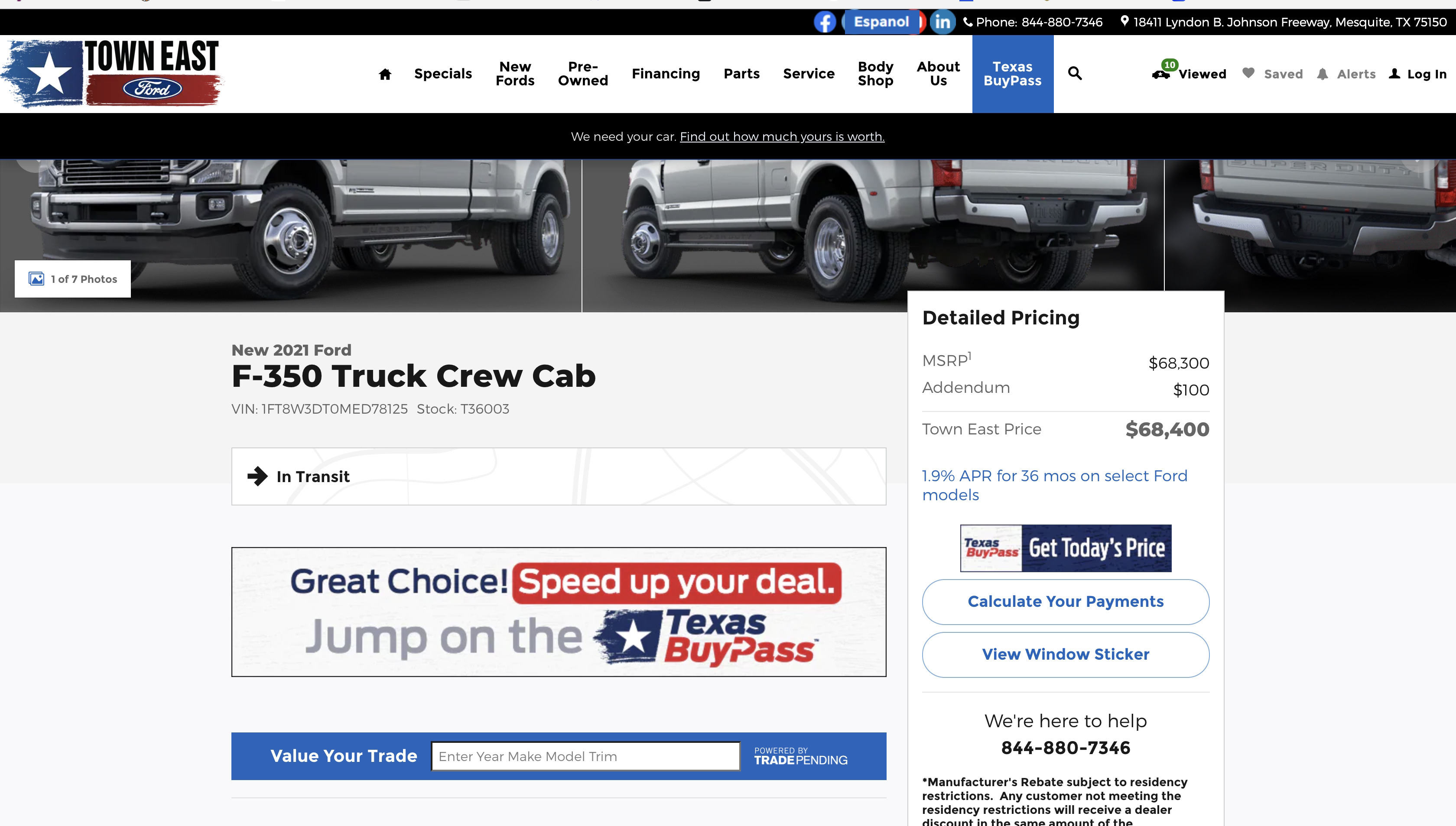The height and width of the screenshot is (826, 1456).
Task: Select the Texas BuyPass tab
Action: (1012, 74)
